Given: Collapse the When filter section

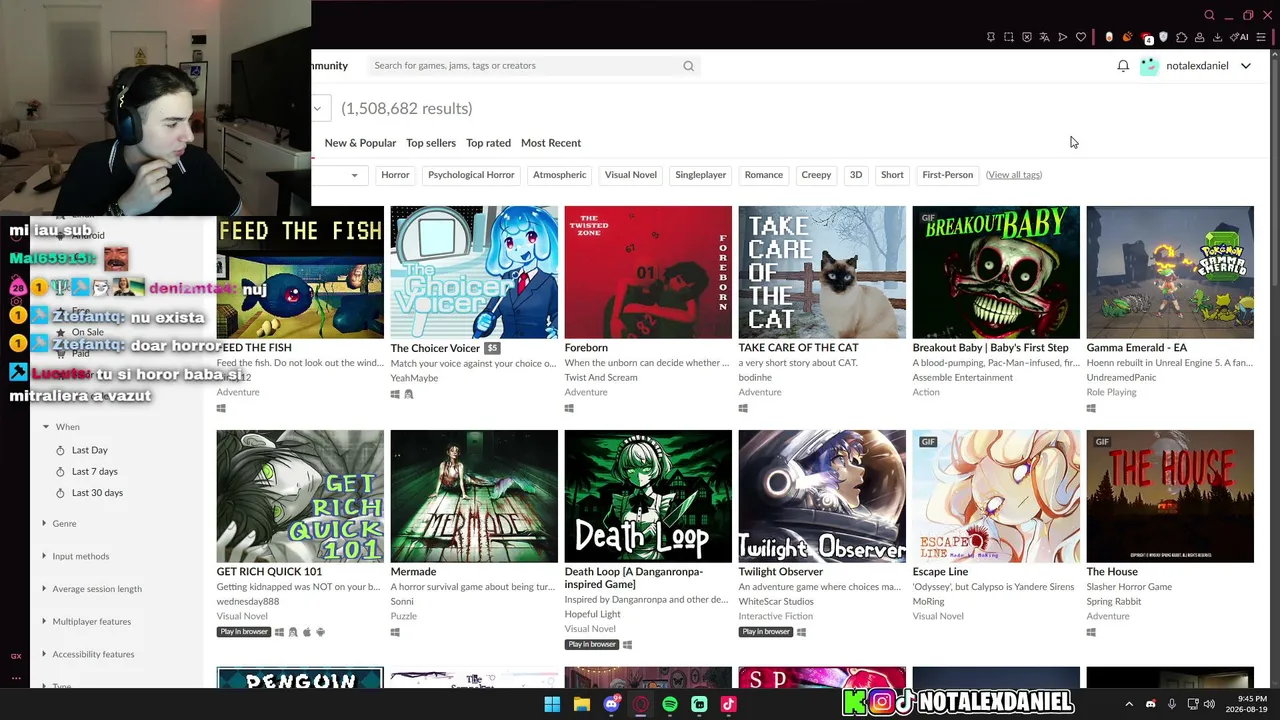Looking at the screenshot, I should tap(60, 427).
